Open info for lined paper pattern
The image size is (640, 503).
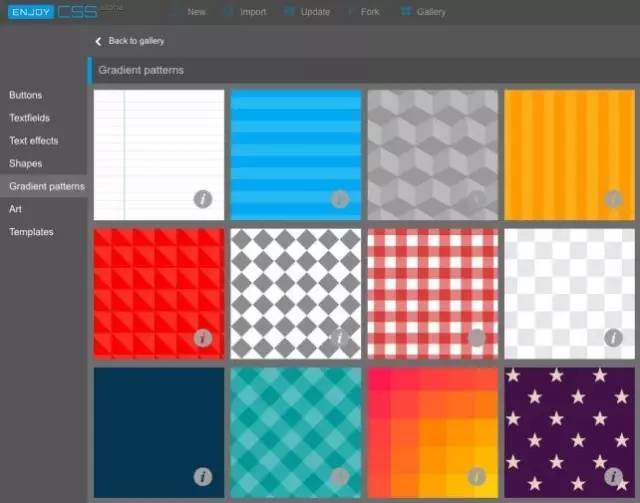203,199
